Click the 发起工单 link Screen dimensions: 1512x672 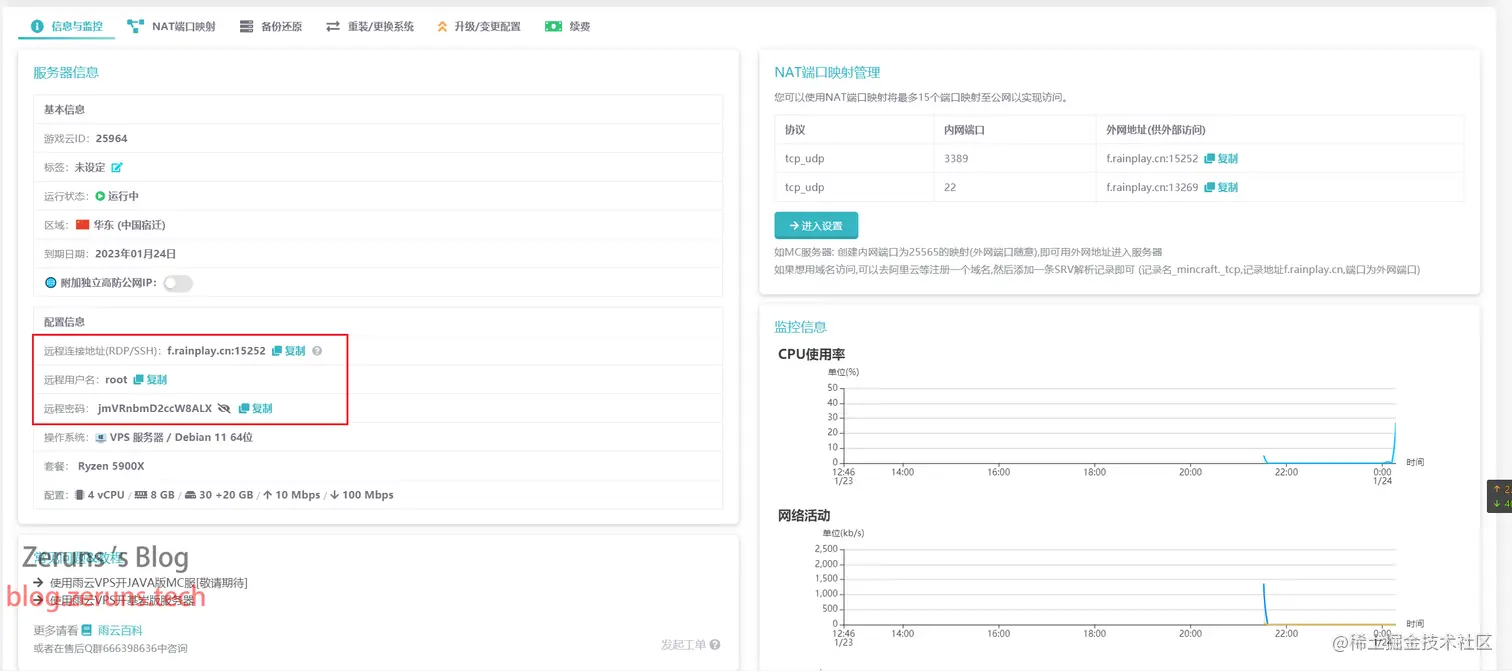click(x=690, y=645)
